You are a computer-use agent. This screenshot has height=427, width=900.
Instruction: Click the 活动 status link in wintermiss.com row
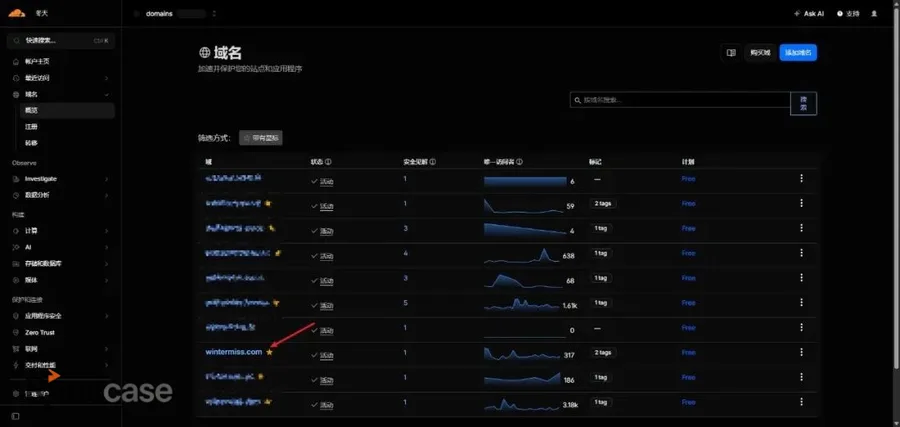tap(327, 355)
